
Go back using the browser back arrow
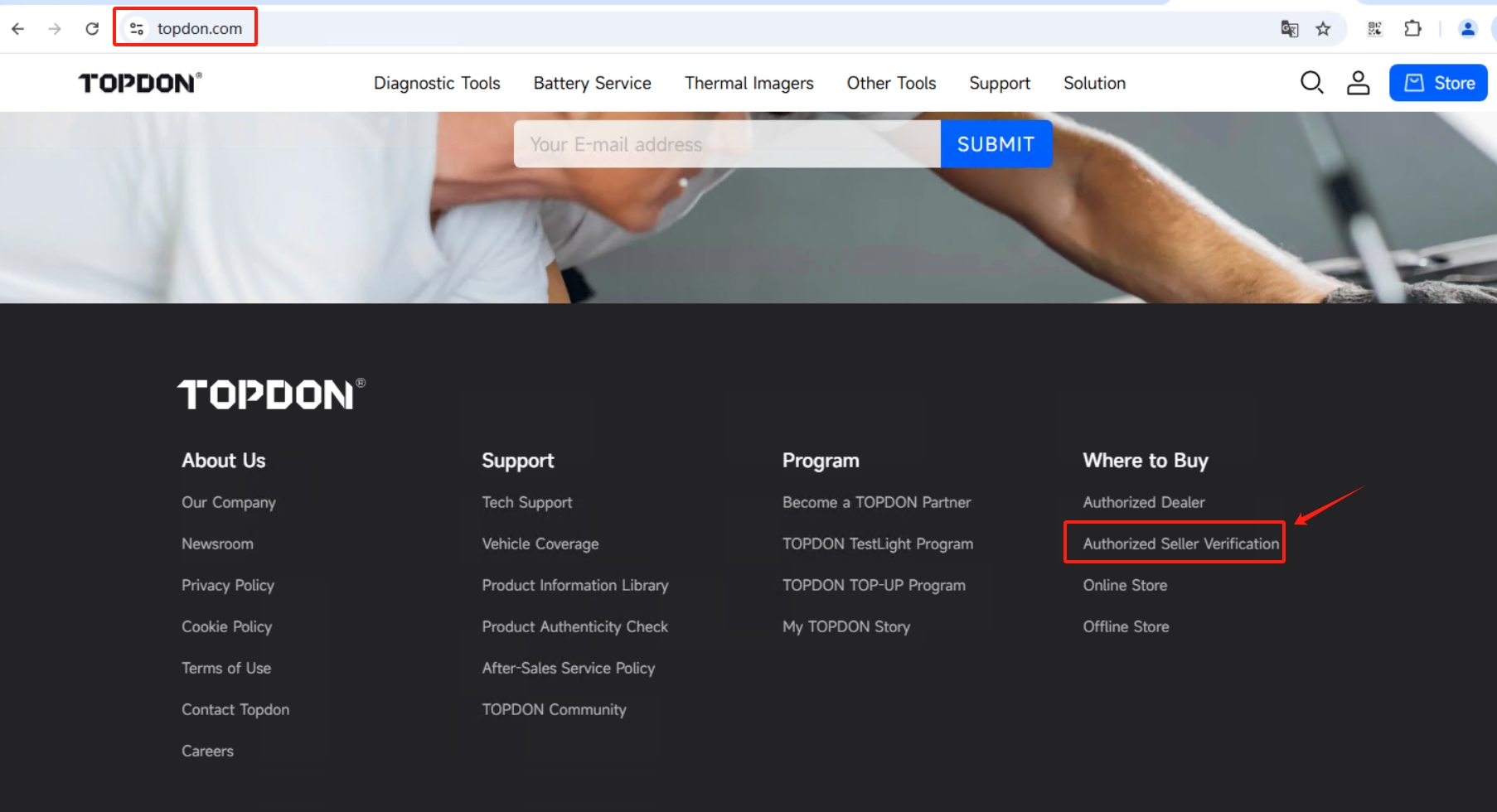point(17,29)
